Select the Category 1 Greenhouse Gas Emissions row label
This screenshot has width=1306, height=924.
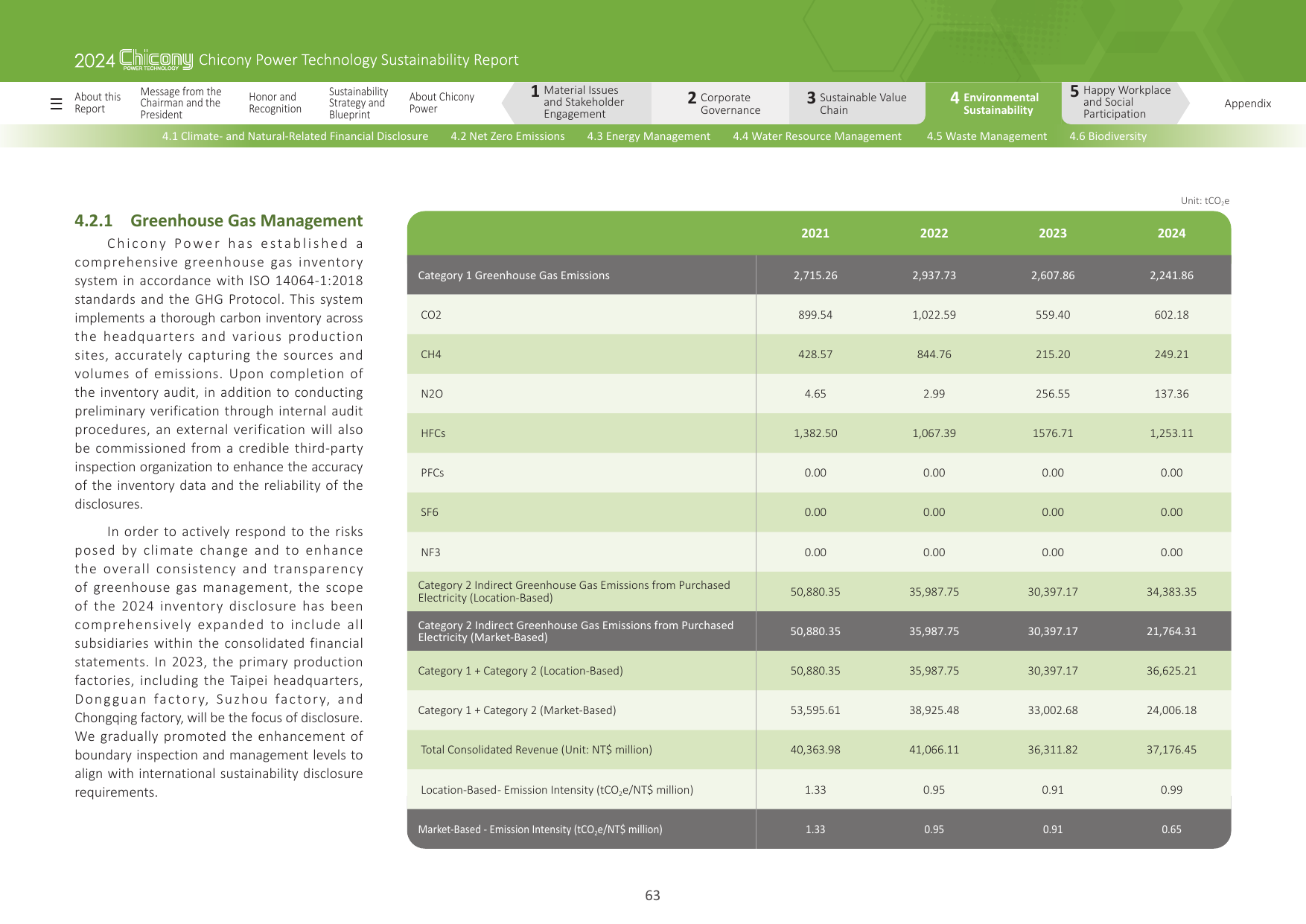coord(514,275)
